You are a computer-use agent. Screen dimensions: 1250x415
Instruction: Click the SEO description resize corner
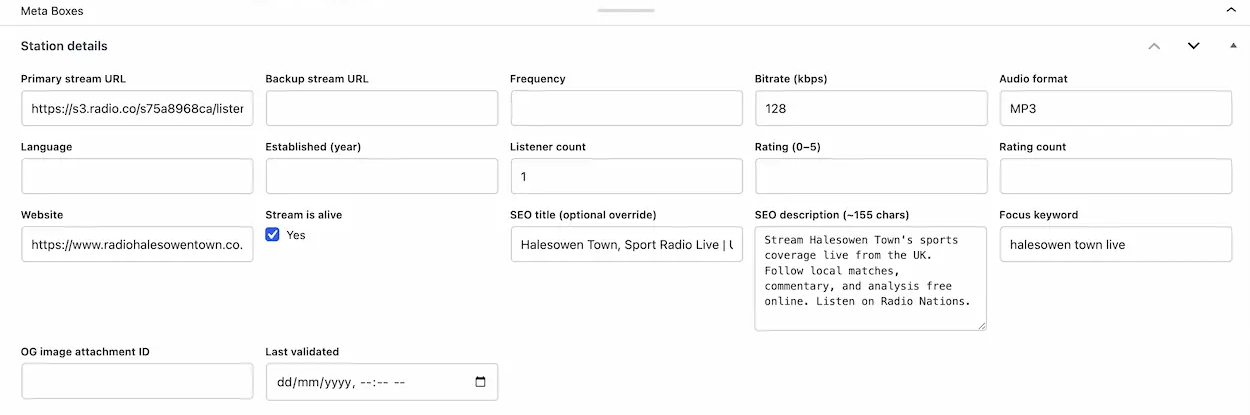pyautogui.click(x=981, y=324)
